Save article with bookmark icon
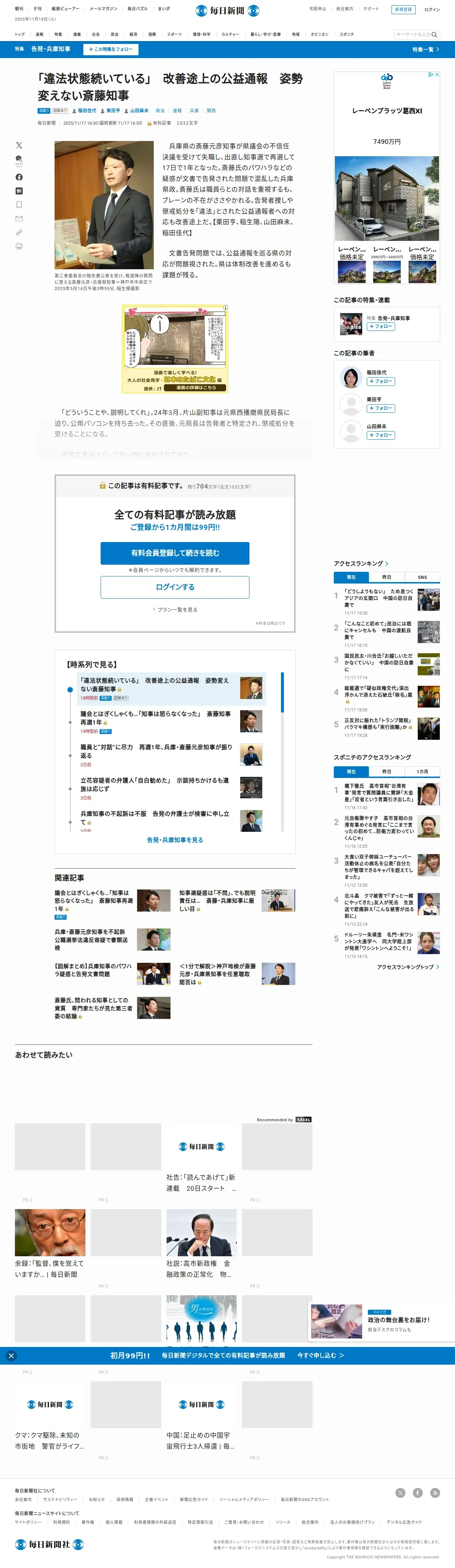 (19, 204)
